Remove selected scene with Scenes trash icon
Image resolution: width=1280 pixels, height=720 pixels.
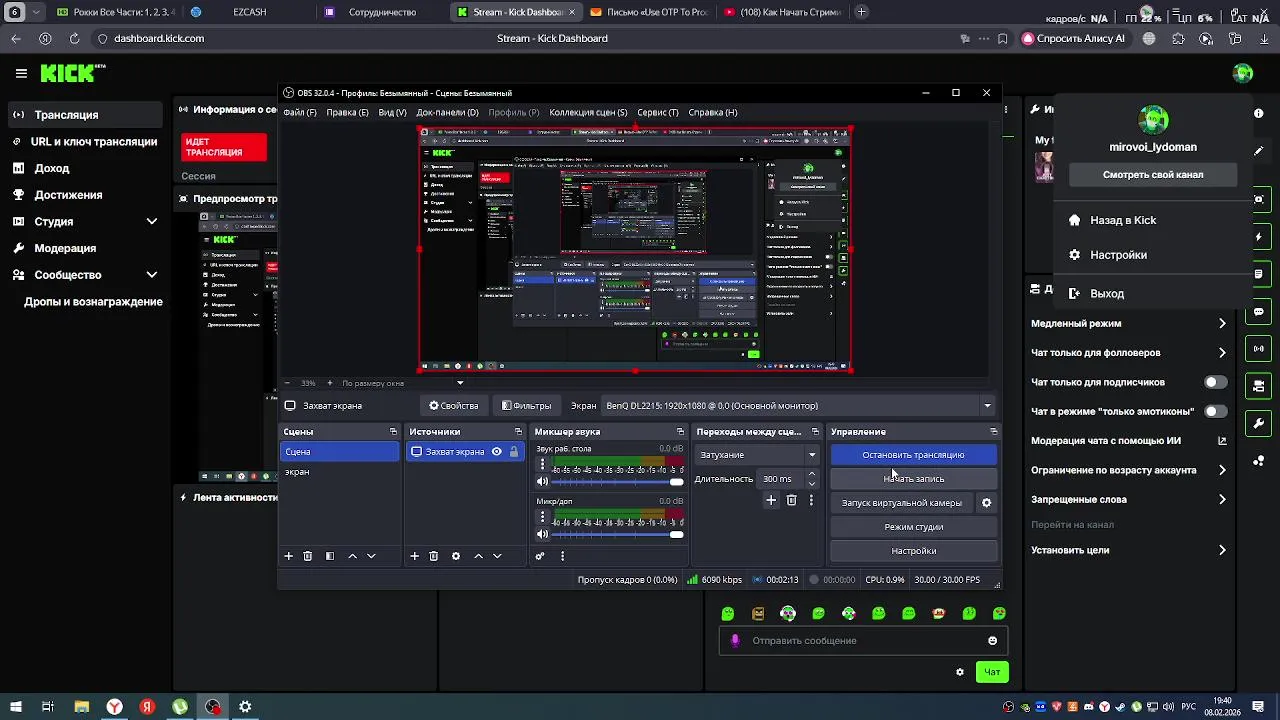(x=308, y=556)
